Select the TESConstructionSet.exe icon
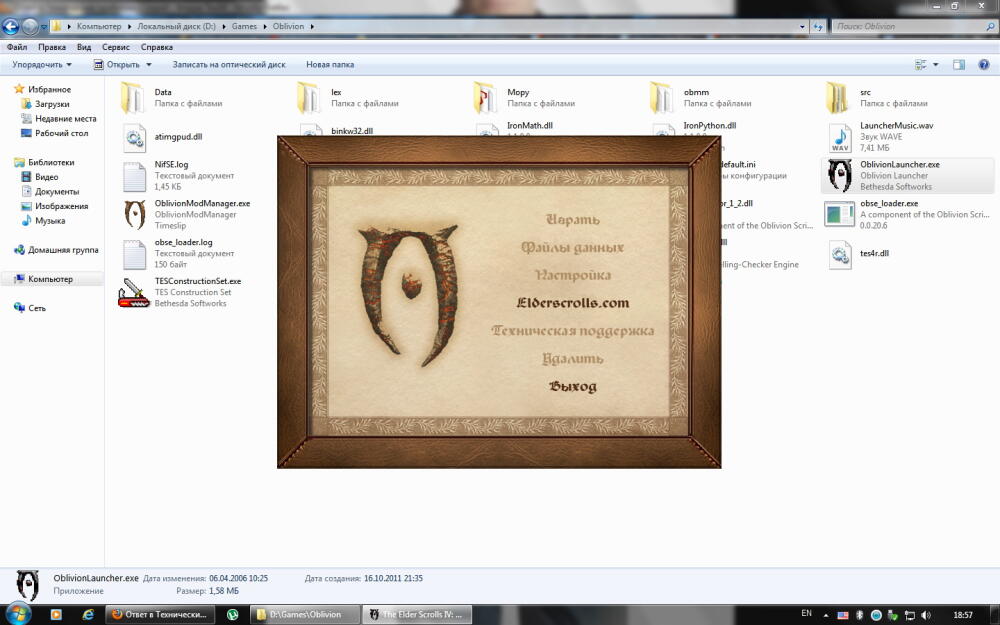This screenshot has height=625, width=1000. pyautogui.click(x=134, y=293)
